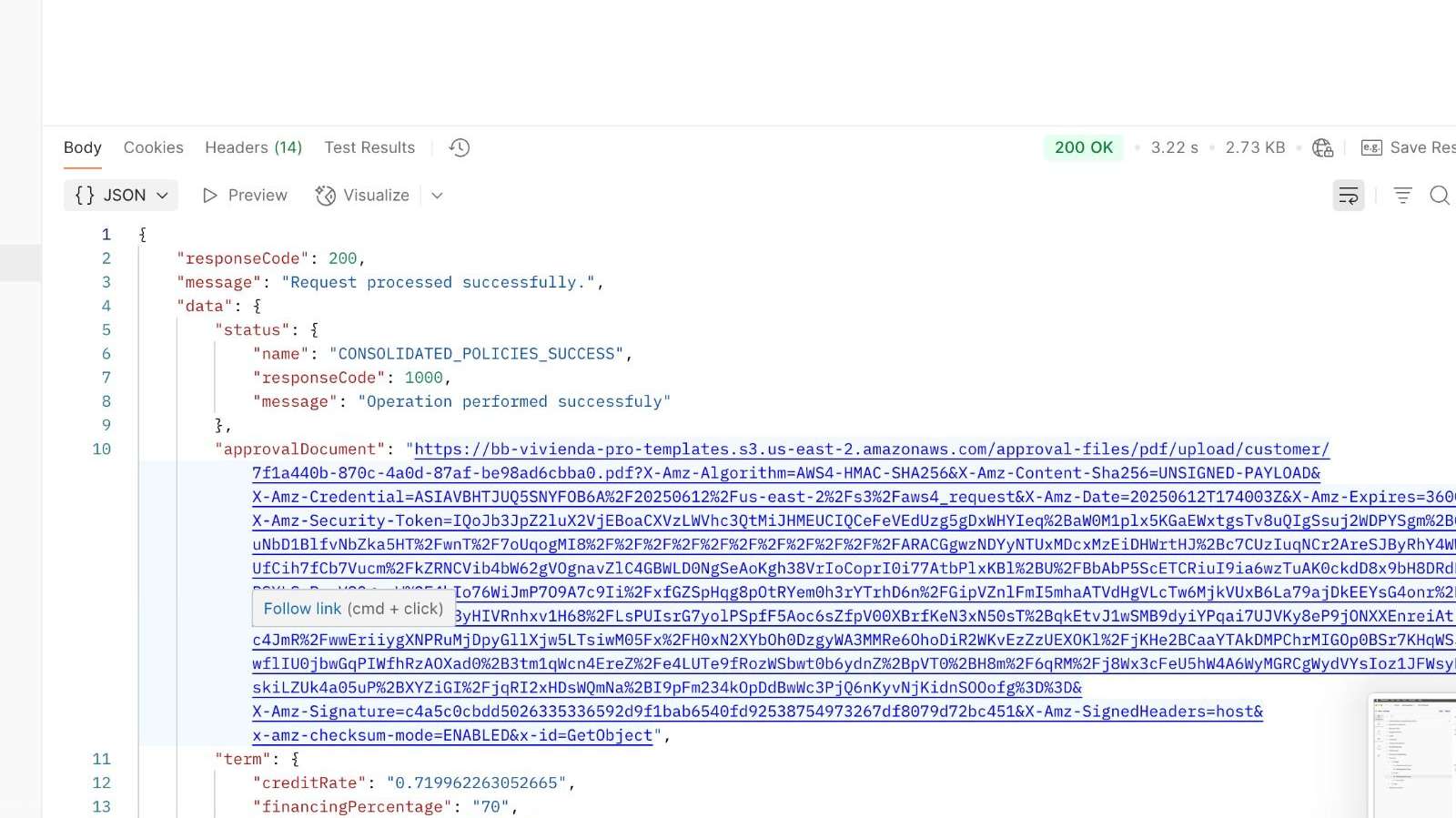Click the screenshot thumbnail in bottom corner
This screenshot has width=1456, height=818.
pos(1413,757)
